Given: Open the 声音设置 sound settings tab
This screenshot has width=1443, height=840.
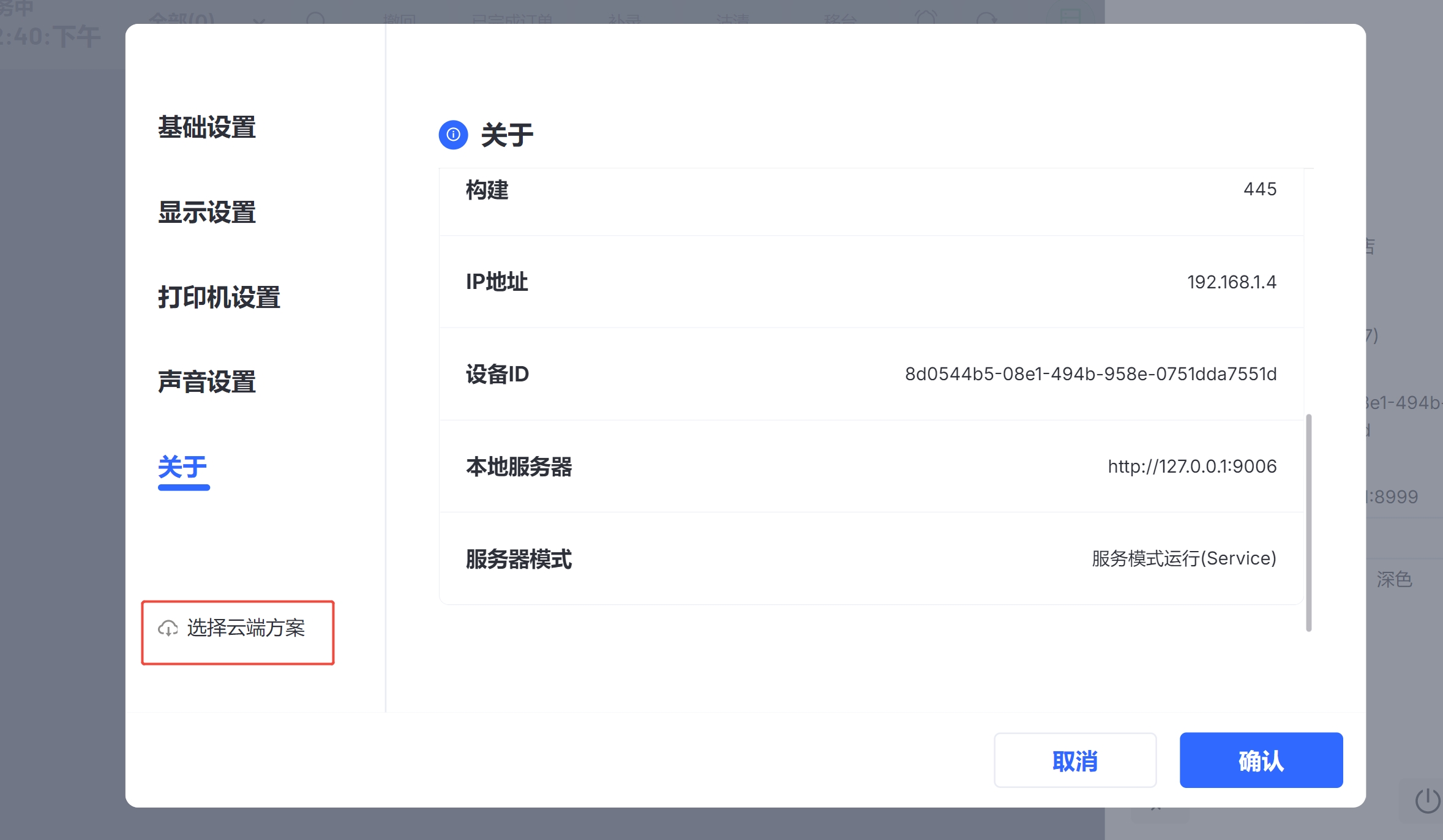Looking at the screenshot, I should [x=206, y=382].
